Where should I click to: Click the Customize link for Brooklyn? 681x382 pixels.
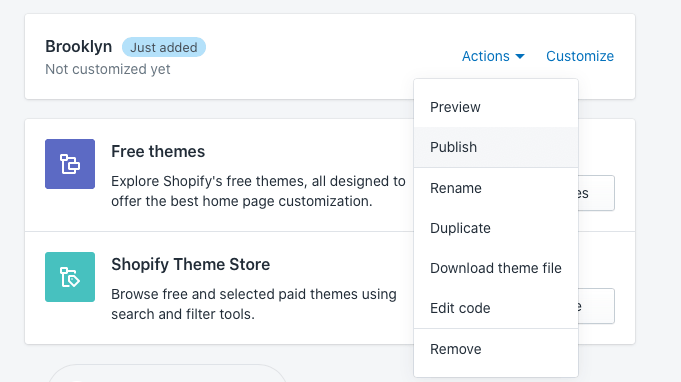point(580,56)
